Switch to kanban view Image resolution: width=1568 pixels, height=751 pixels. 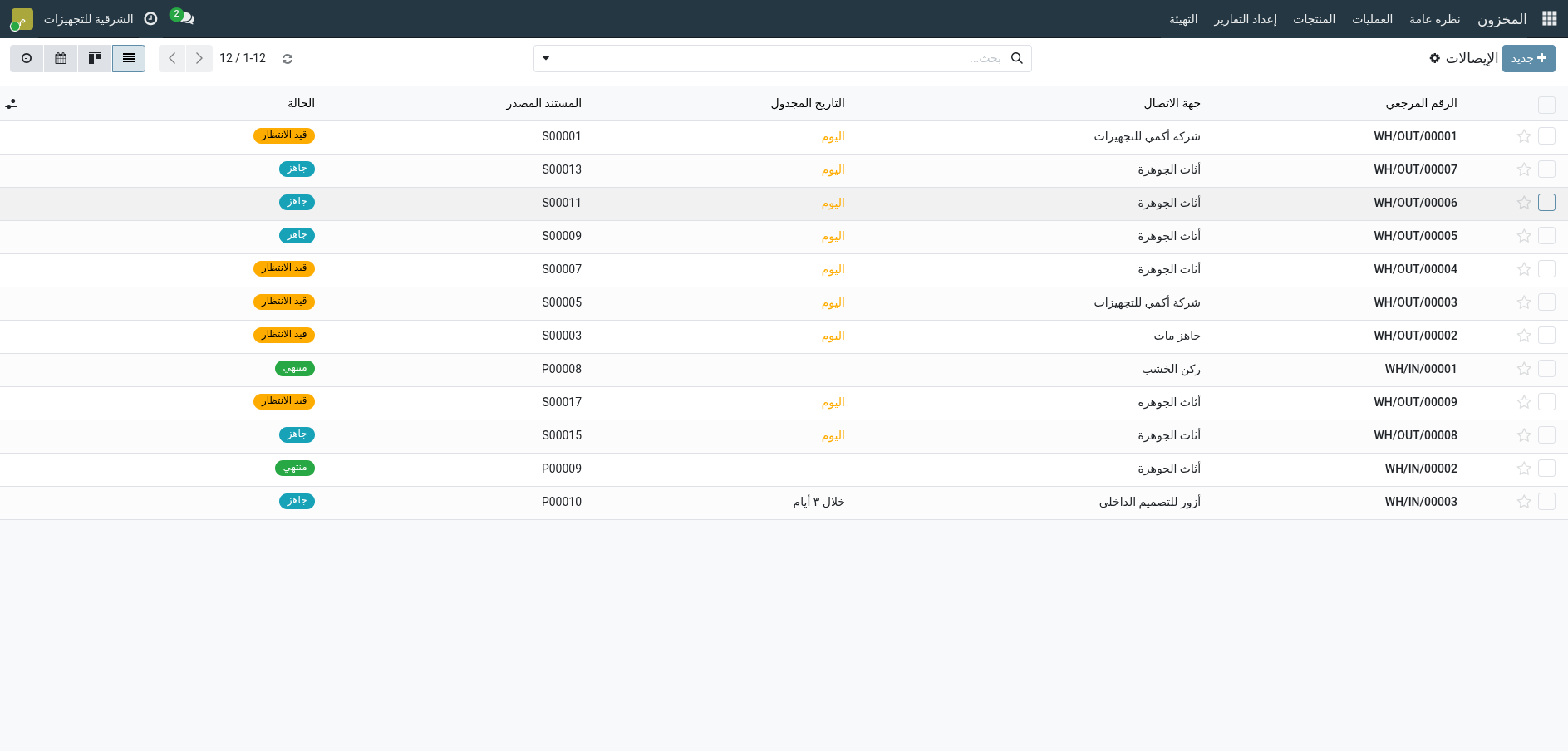95,58
